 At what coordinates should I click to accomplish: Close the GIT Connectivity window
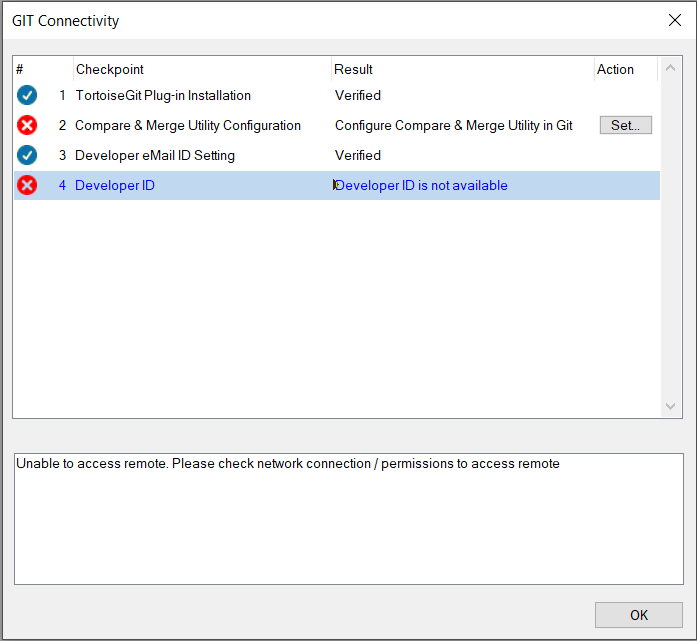click(675, 20)
